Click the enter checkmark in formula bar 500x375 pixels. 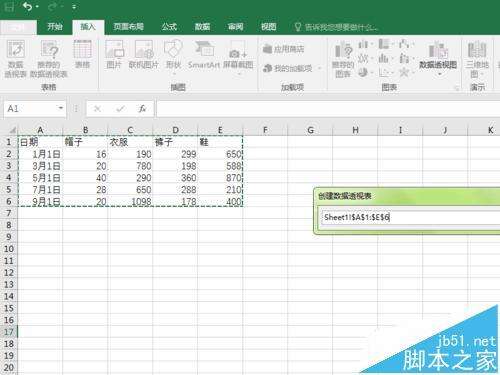(120, 109)
